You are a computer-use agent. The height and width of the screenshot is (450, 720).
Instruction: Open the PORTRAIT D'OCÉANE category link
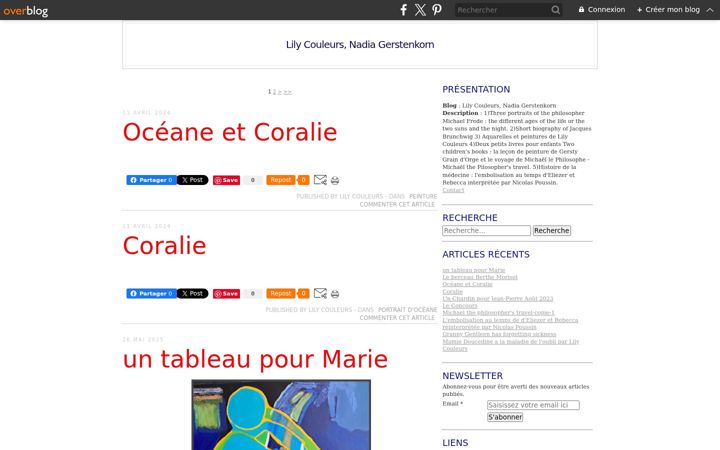pos(407,310)
